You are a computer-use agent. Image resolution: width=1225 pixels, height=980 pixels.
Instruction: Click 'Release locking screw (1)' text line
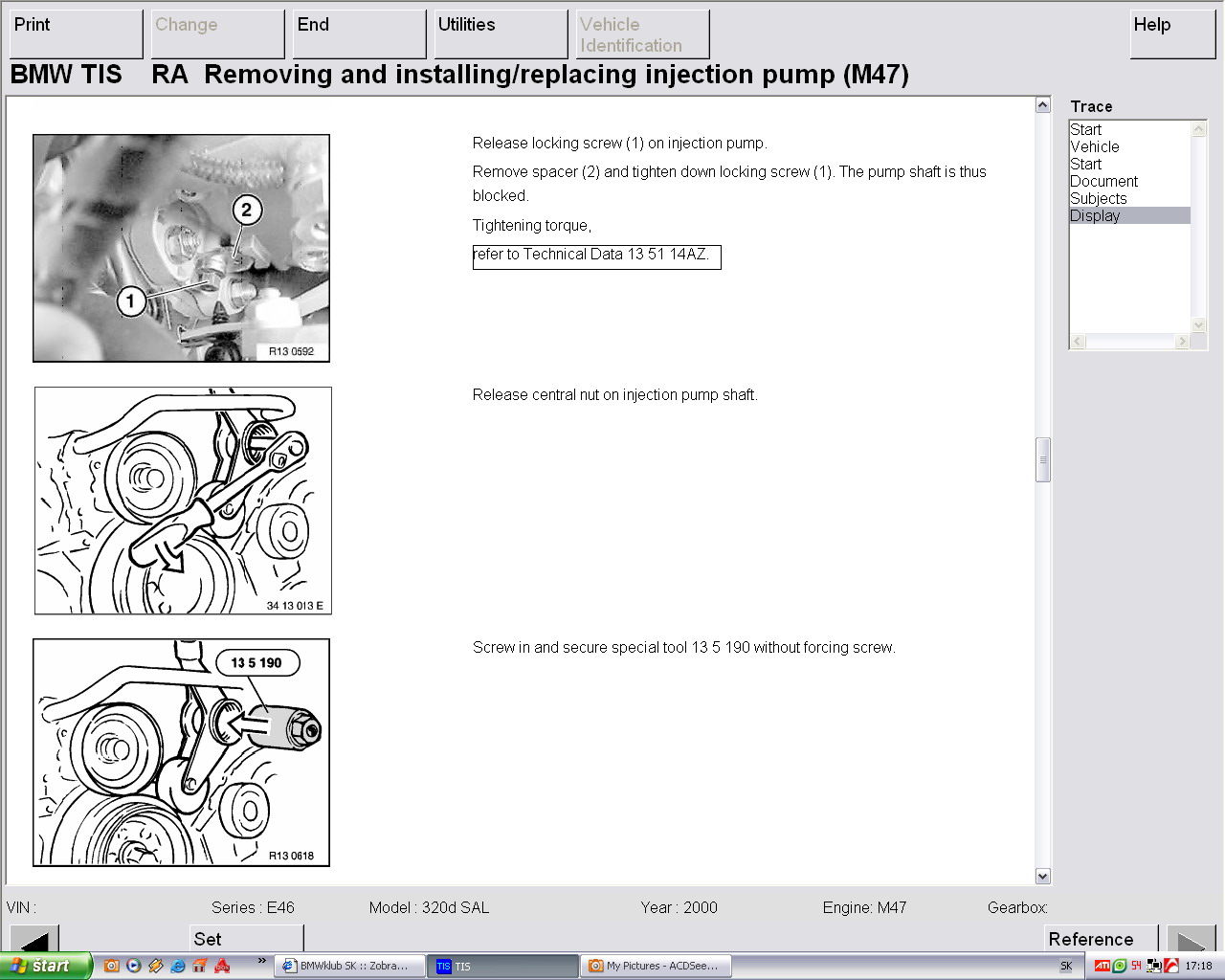tap(620, 144)
